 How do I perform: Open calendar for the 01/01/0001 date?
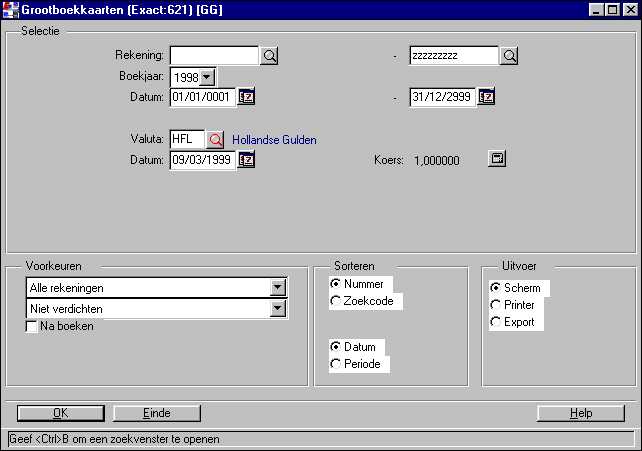(x=246, y=97)
